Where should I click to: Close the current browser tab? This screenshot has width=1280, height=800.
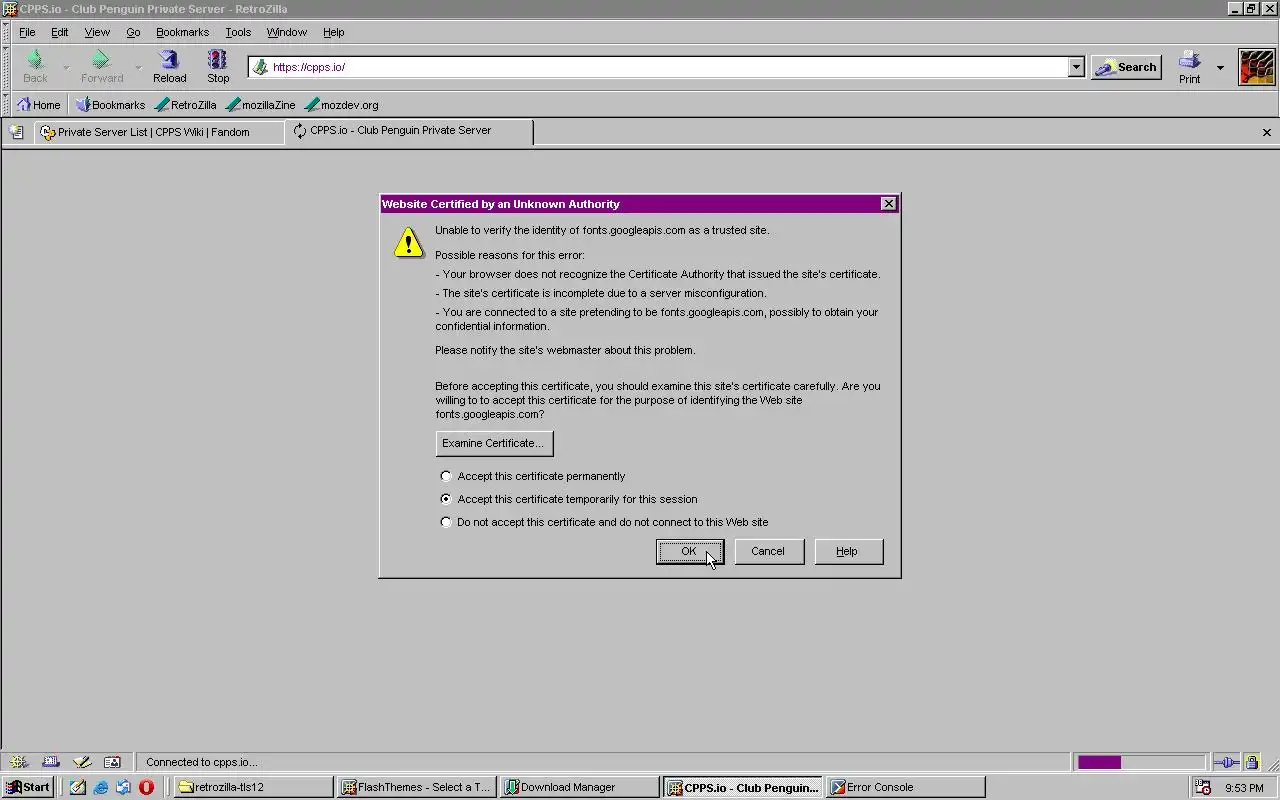(1266, 132)
